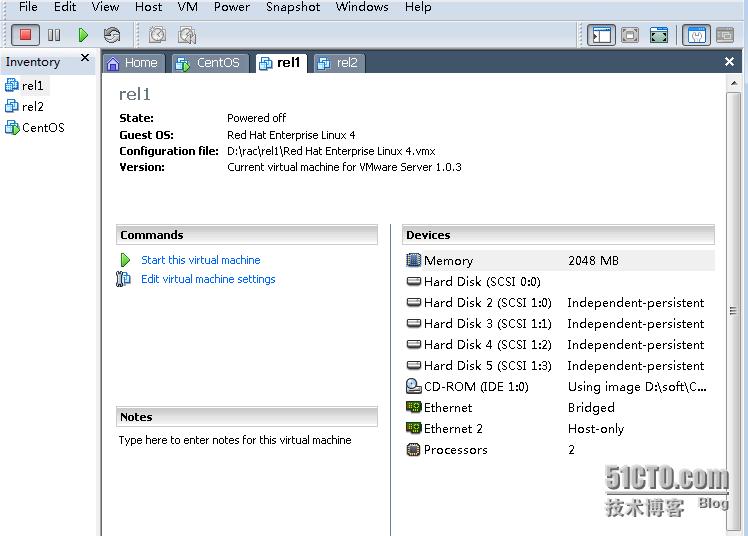Click the vertical scrollbar thumb
The height and width of the screenshot is (536, 748).
(734, 311)
